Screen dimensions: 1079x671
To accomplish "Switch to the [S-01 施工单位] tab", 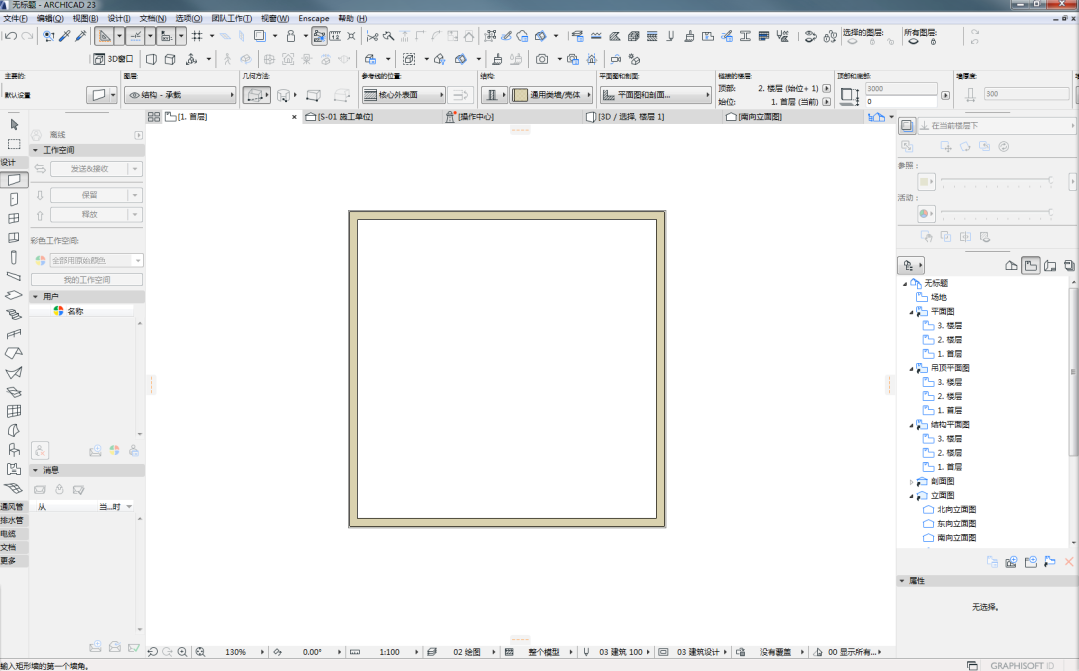I will point(372,117).
